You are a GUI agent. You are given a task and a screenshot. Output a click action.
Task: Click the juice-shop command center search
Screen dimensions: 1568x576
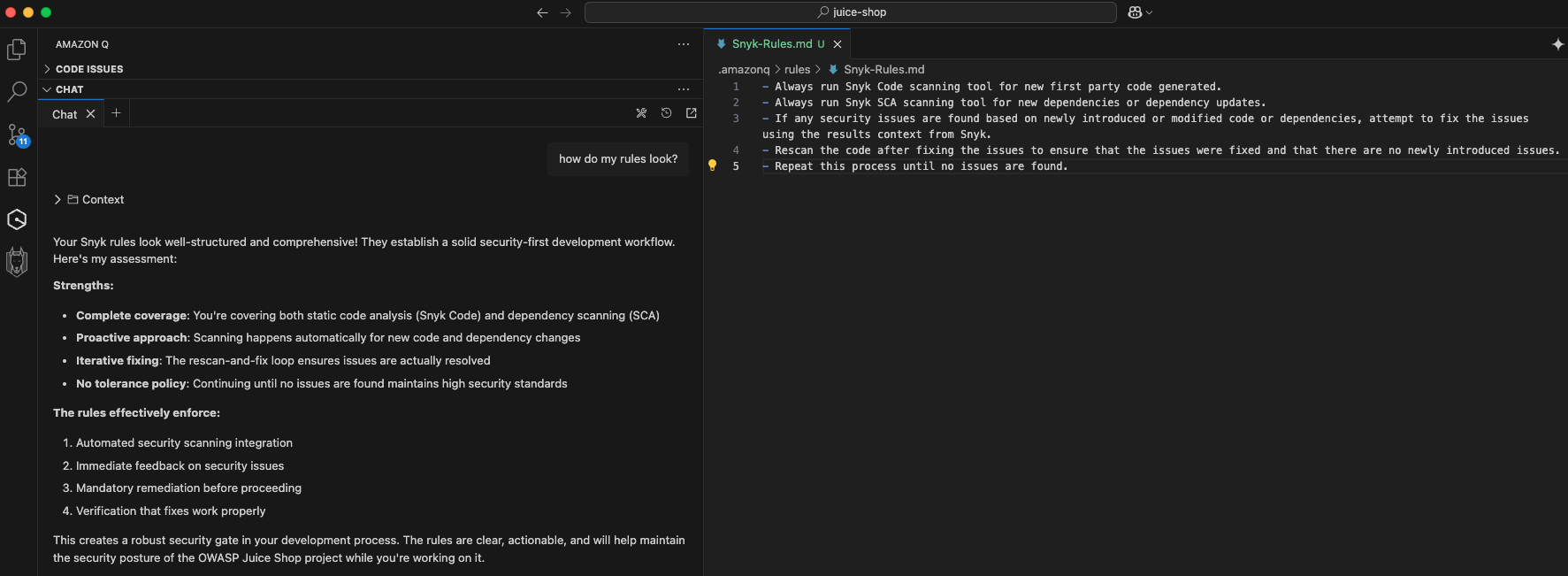click(850, 12)
